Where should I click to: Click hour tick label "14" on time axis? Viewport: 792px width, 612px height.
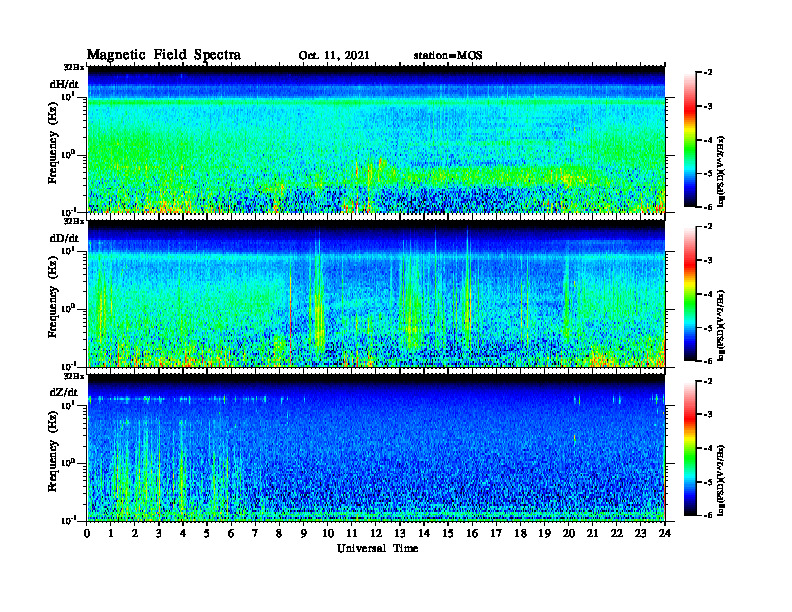(424, 534)
